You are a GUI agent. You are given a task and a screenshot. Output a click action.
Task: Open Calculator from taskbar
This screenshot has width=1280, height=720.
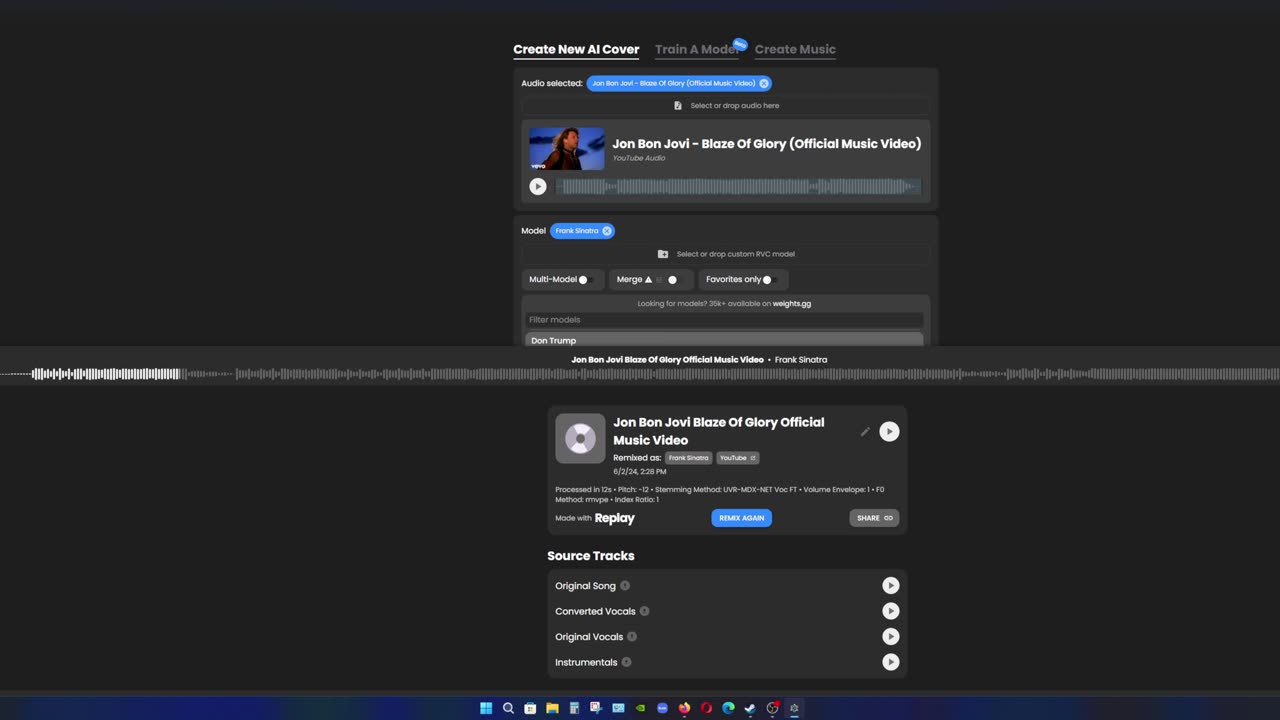click(574, 708)
